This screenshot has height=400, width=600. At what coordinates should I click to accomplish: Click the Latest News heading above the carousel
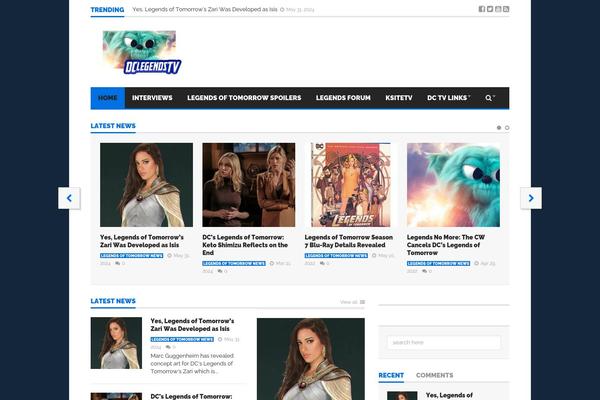113,126
